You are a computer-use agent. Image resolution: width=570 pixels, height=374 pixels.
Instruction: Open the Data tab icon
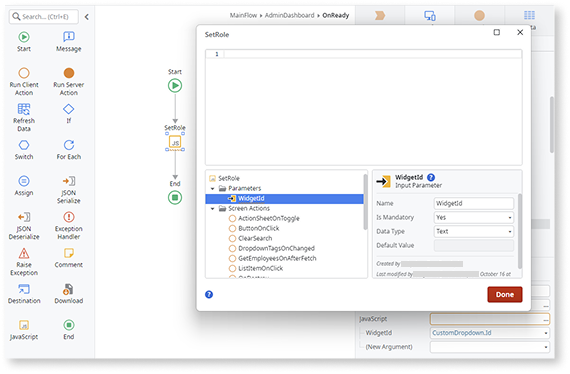click(529, 15)
